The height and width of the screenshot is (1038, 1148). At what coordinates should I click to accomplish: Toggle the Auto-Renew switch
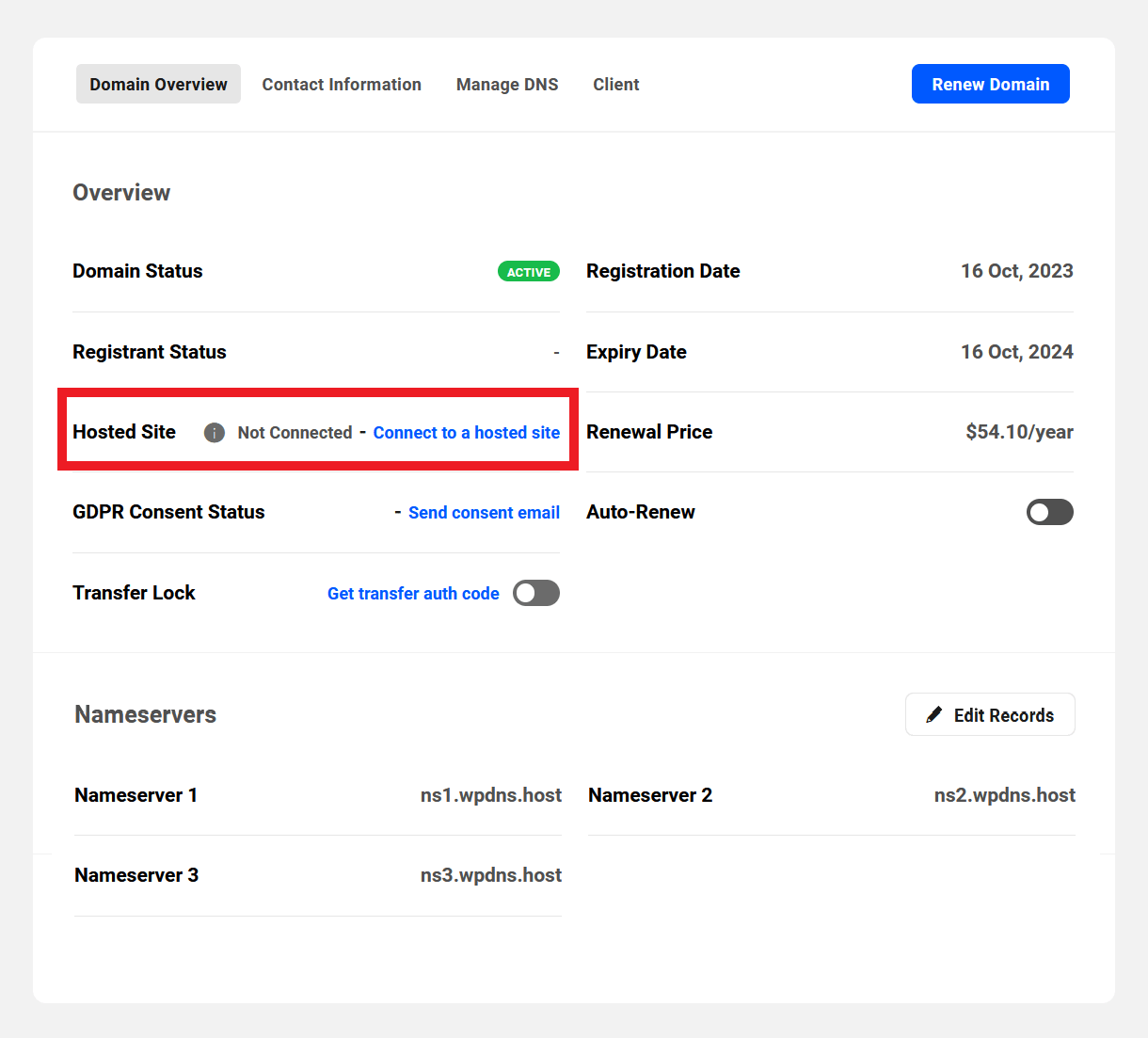[1050, 512]
